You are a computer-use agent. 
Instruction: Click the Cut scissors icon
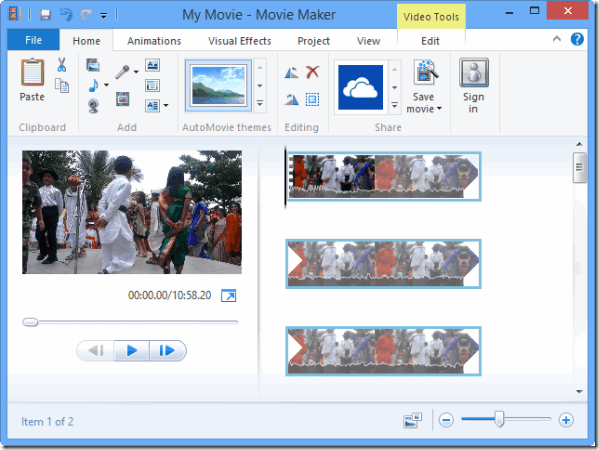click(62, 65)
